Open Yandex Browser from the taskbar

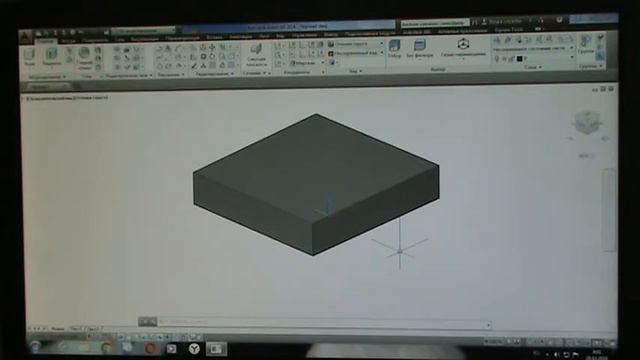click(x=194, y=349)
